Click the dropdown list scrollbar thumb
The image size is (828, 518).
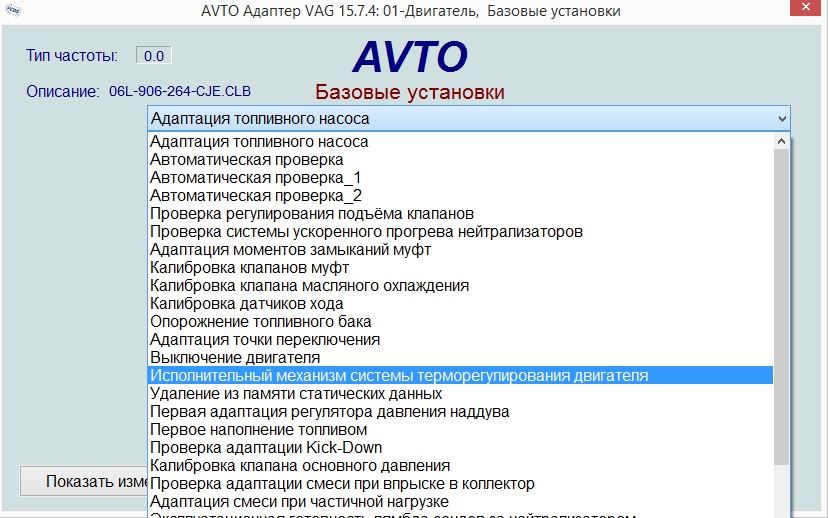click(x=782, y=307)
